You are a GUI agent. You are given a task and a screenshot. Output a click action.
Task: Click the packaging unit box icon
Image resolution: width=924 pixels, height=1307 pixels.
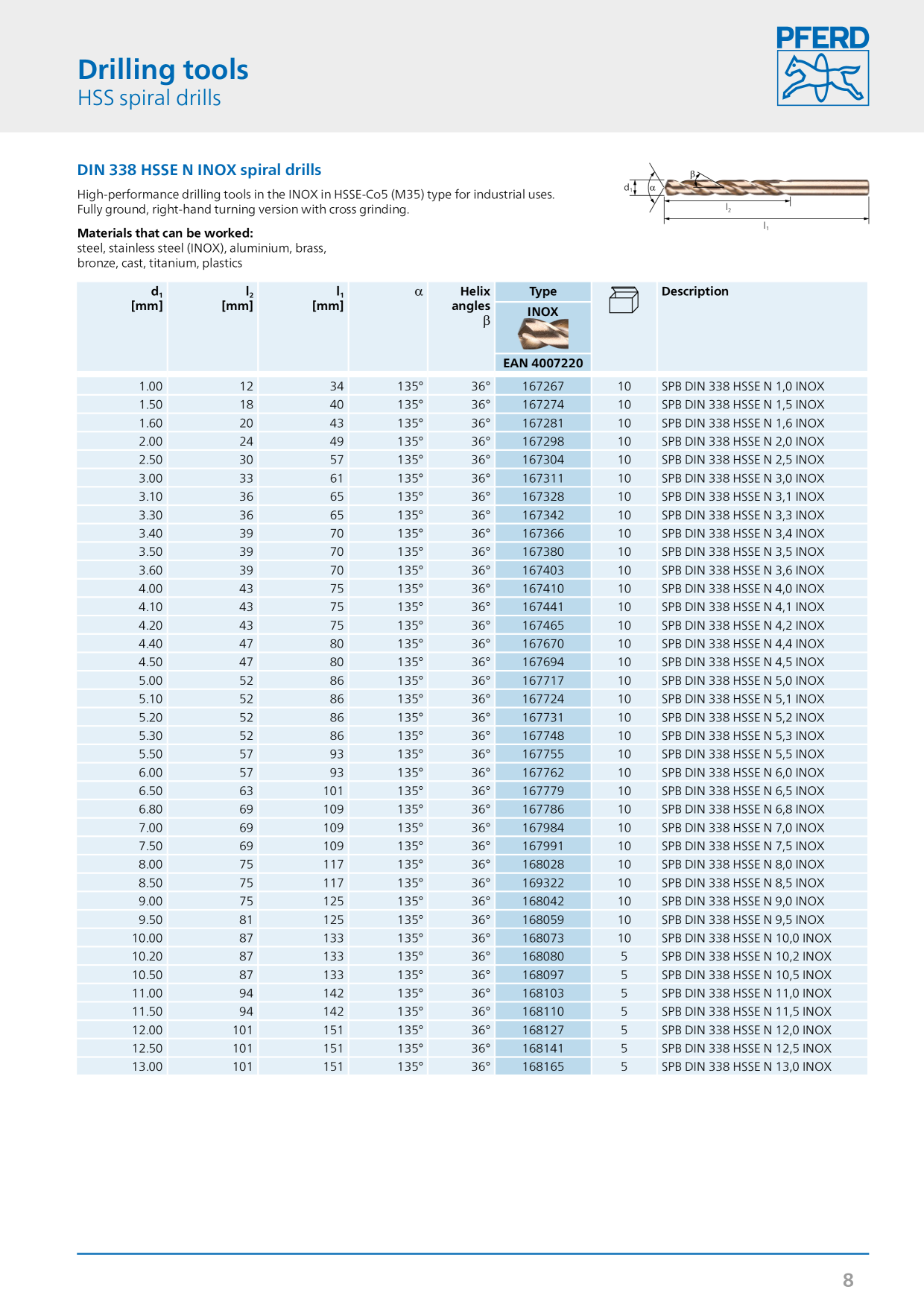coord(624,300)
